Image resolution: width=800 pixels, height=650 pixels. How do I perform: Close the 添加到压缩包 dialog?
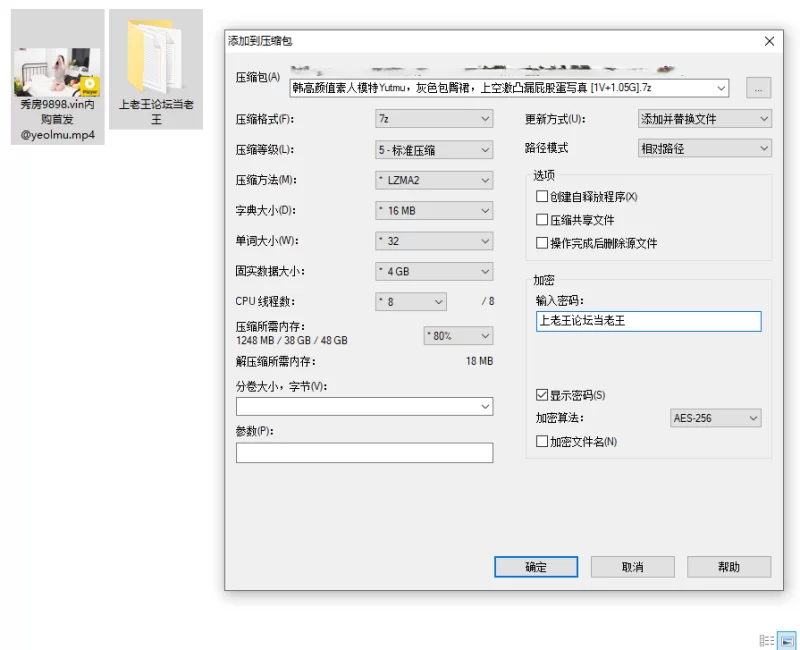pos(769,41)
